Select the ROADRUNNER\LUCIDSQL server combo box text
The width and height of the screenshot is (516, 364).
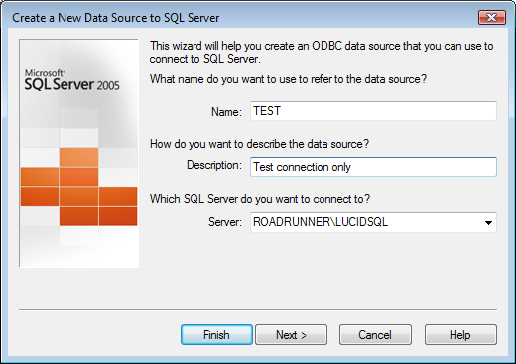[x=320, y=222]
